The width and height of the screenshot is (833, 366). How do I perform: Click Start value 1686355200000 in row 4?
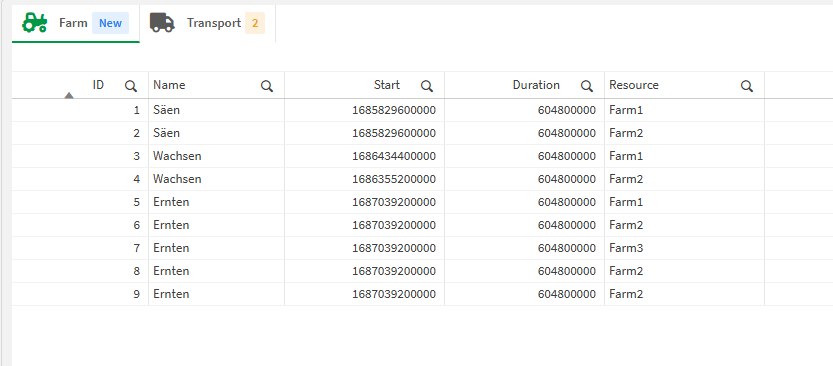(x=394, y=179)
